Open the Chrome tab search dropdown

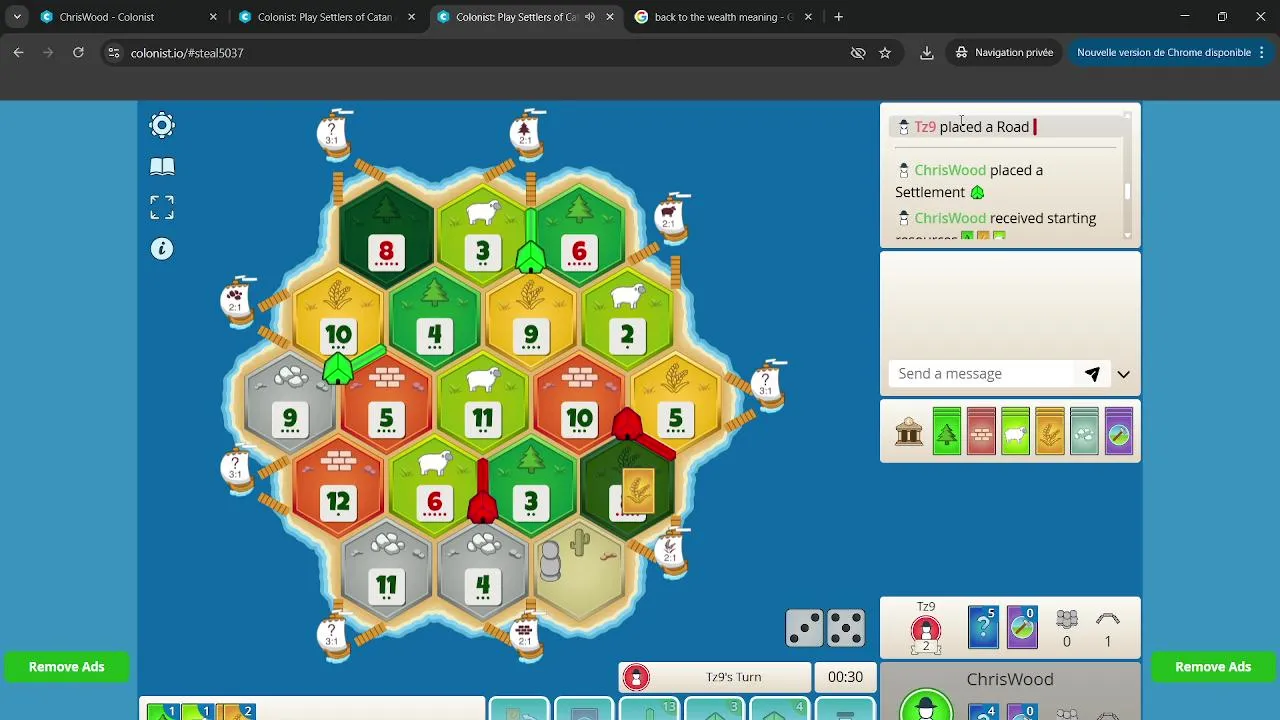(x=17, y=17)
